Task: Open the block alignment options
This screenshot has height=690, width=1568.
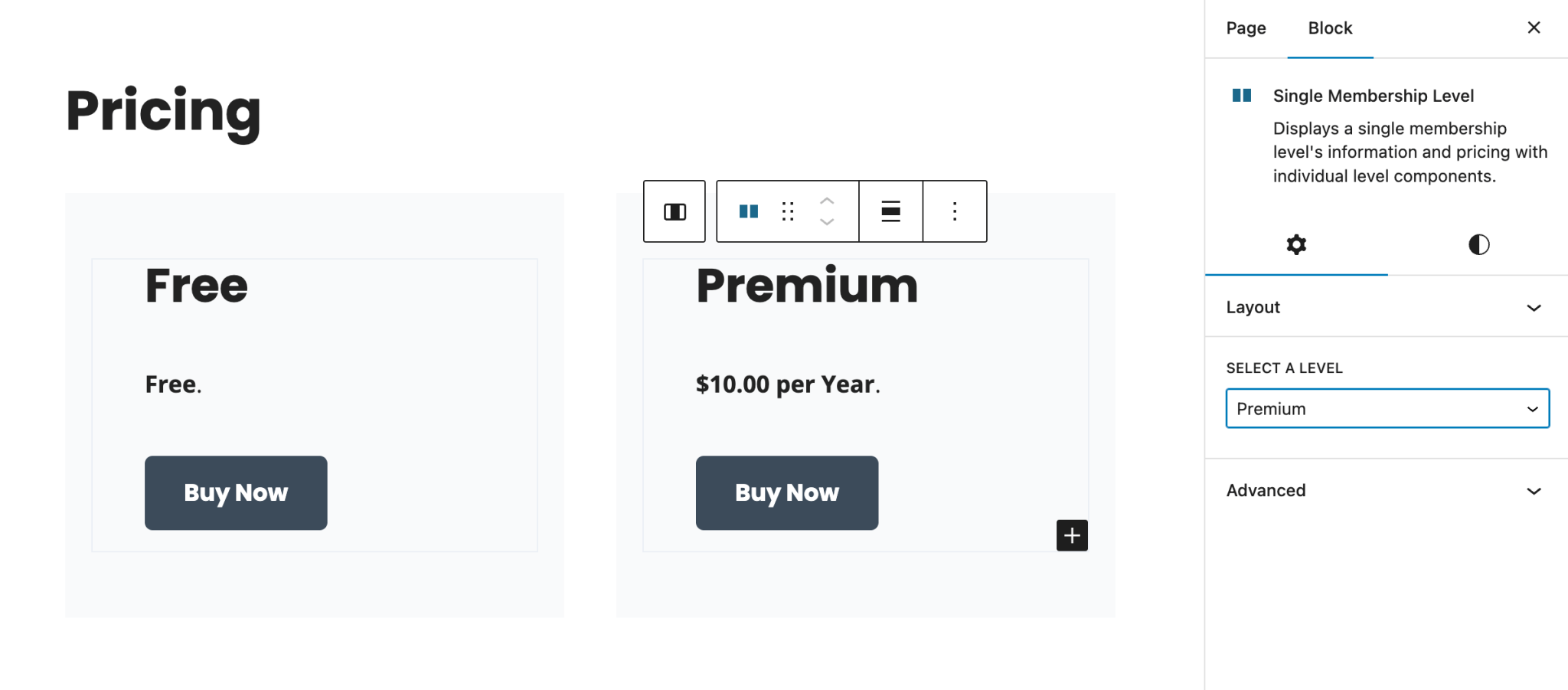Action: [x=890, y=211]
